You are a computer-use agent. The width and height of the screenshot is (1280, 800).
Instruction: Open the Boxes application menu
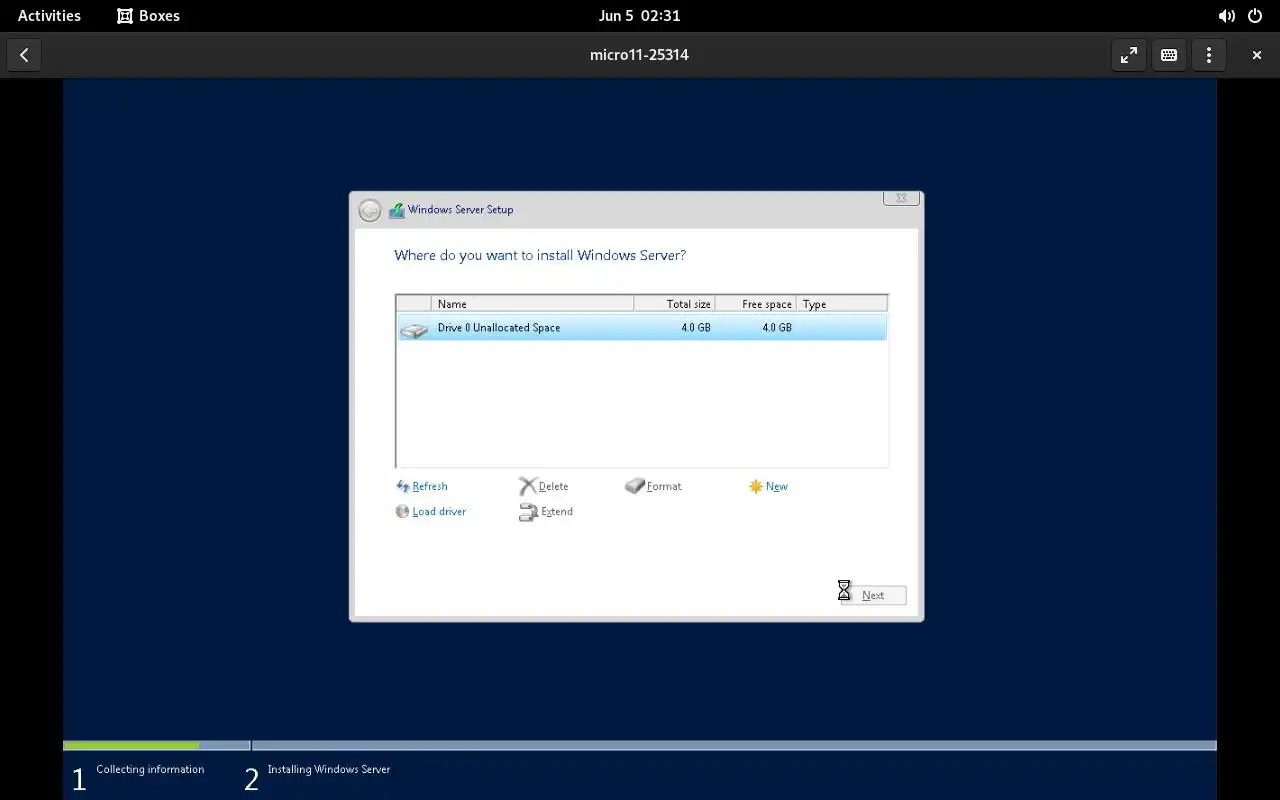coord(148,16)
